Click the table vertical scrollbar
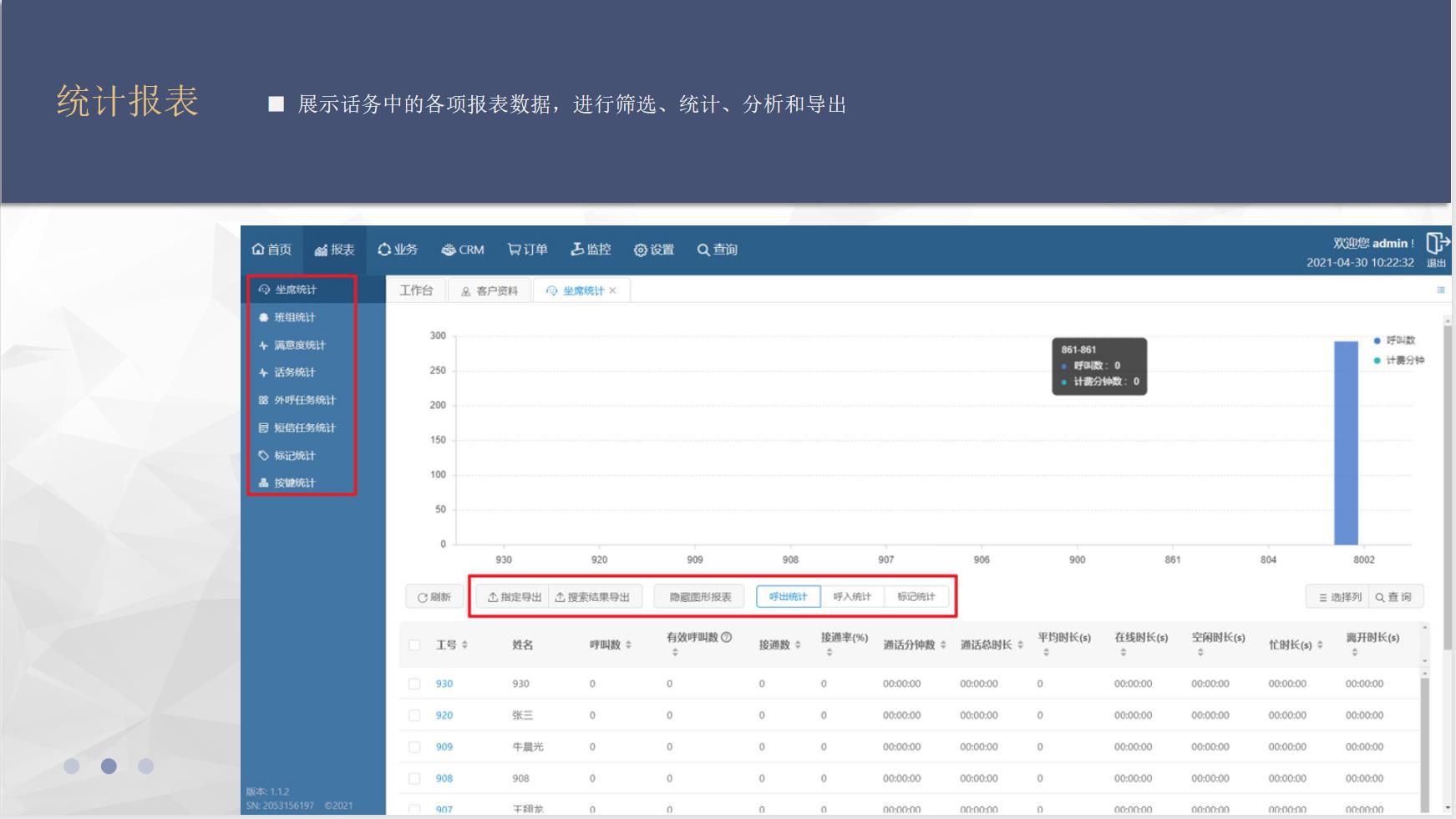The width and height of the screenshot is (1456, 819). (1425, 743)
